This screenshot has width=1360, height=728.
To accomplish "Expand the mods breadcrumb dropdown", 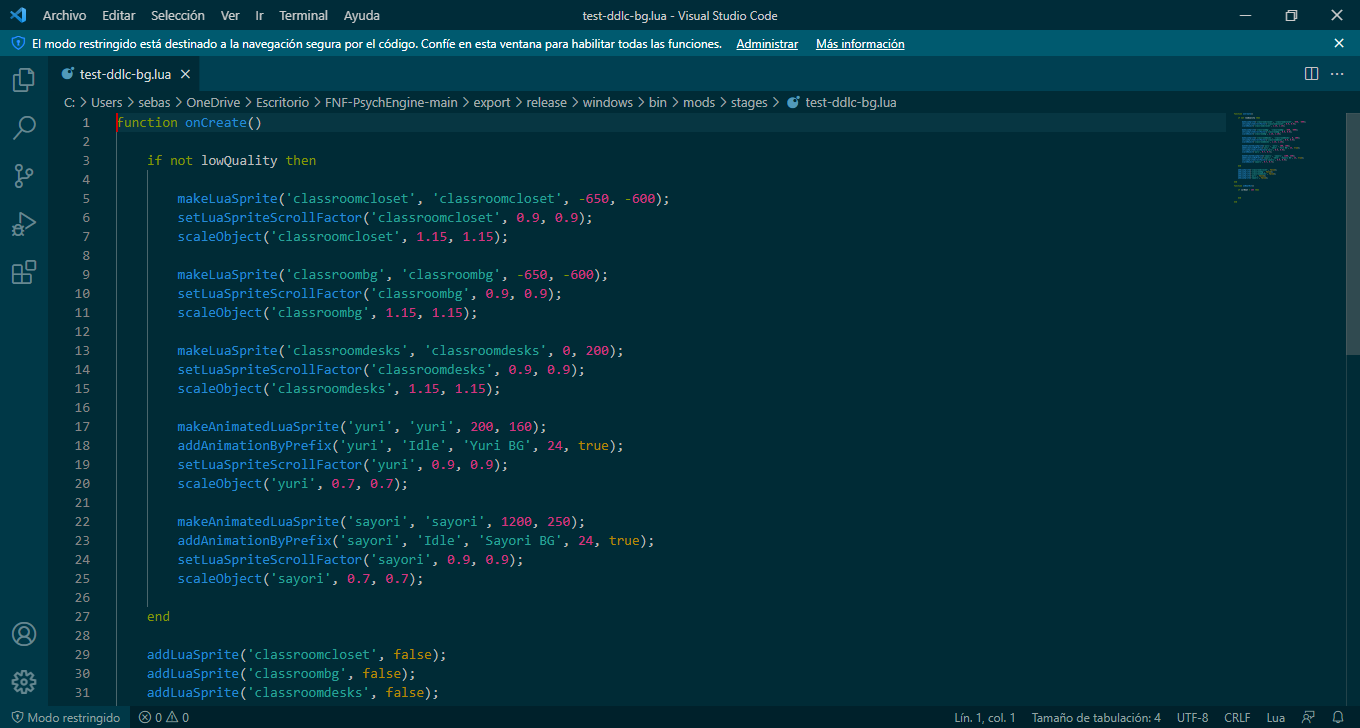I will [699, 102].
